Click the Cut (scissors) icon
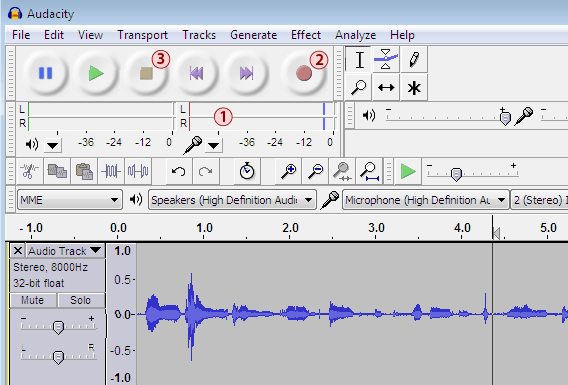The width and height of the screenshot is (568, 385). click(30, 171)
